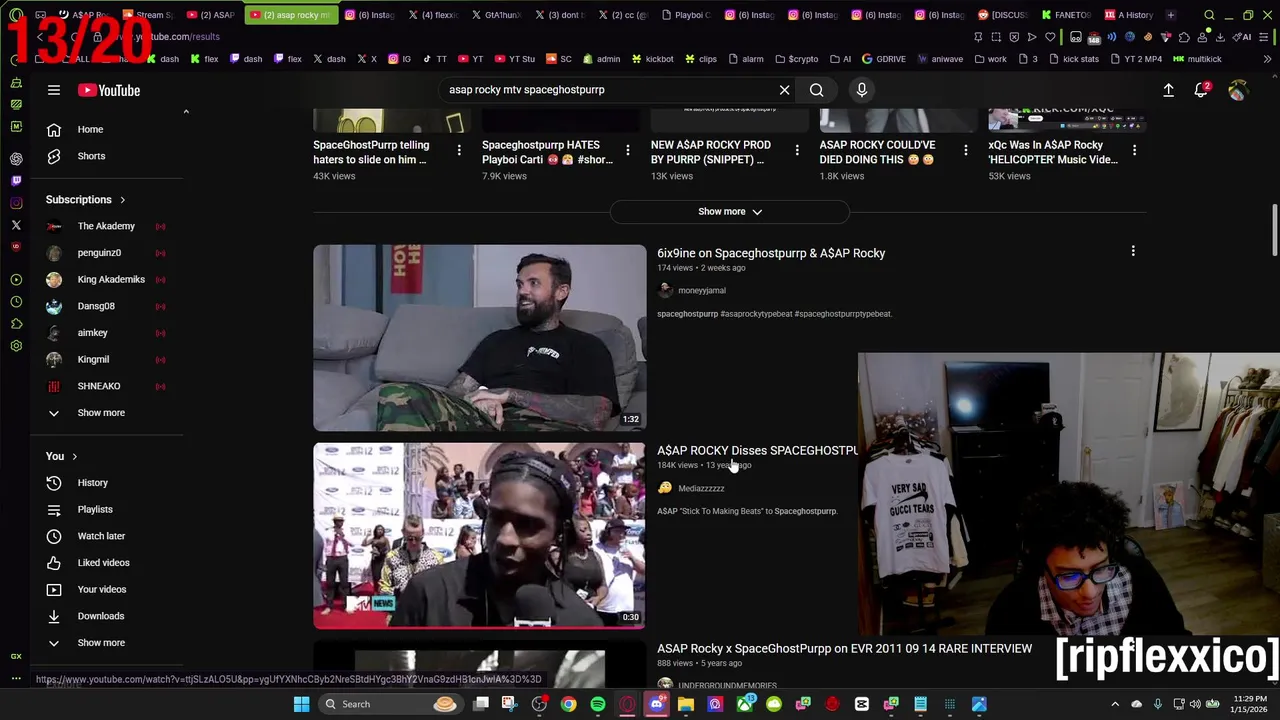Open options for SpaceGhostPurrp telling haters video
The width and height of the screenshot is (1280, 720).
(459, 150)
